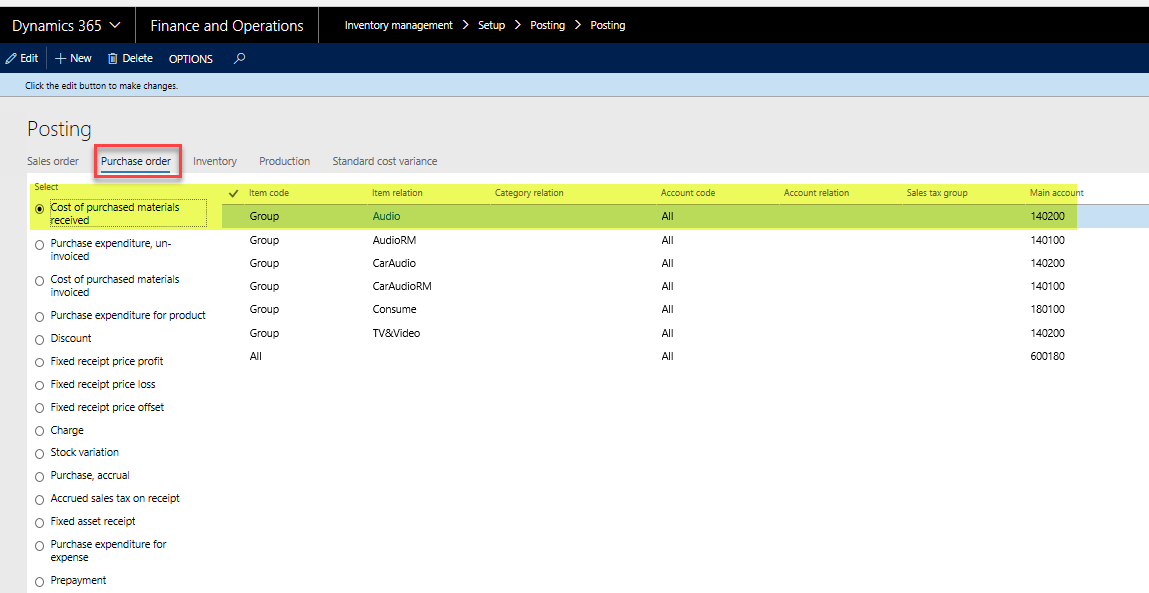Select Purchase expenditure for expense option

point(40,545)
